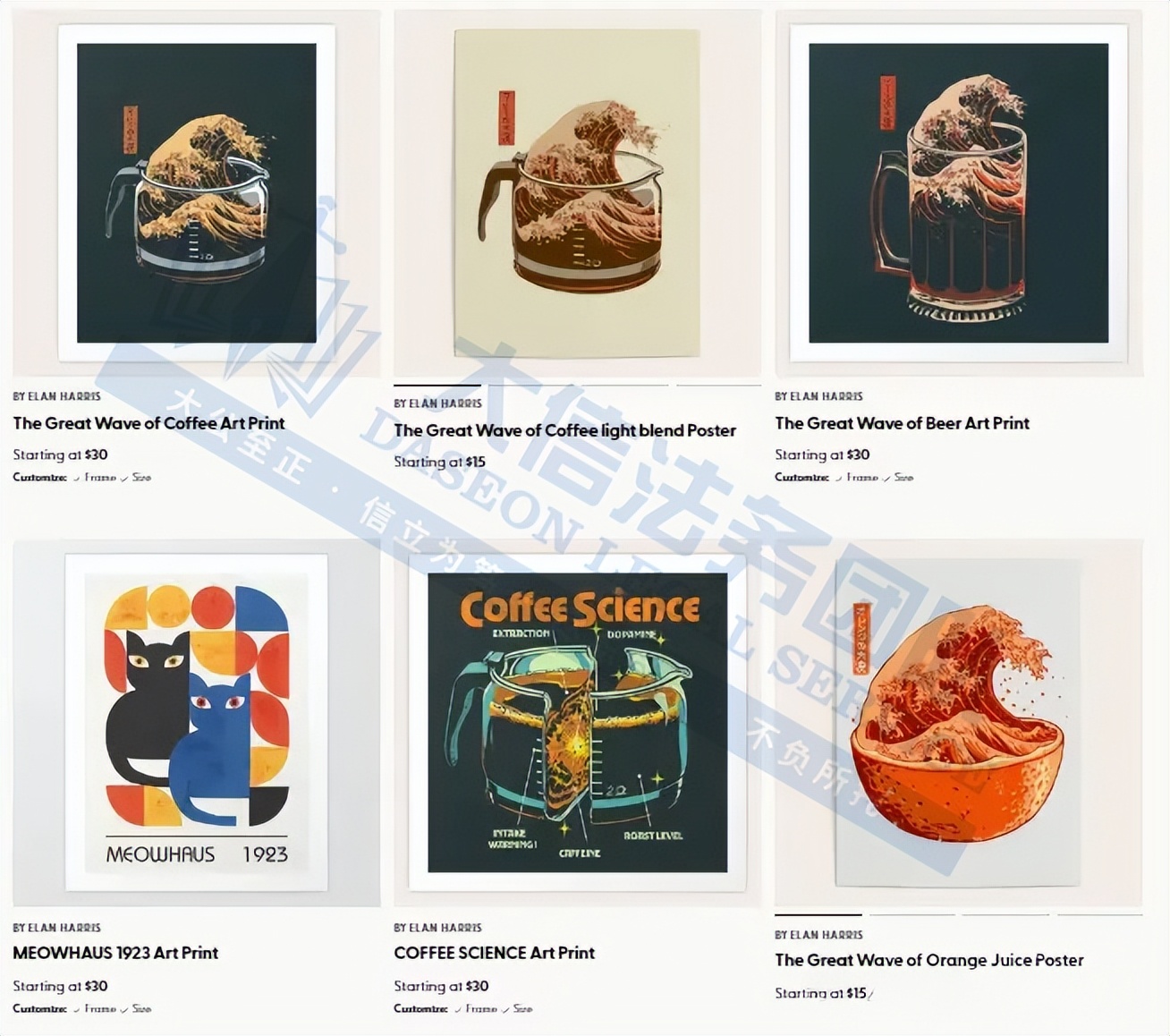Open the Great Wave of Coffee Art Print thumbnail

[197, 192]
